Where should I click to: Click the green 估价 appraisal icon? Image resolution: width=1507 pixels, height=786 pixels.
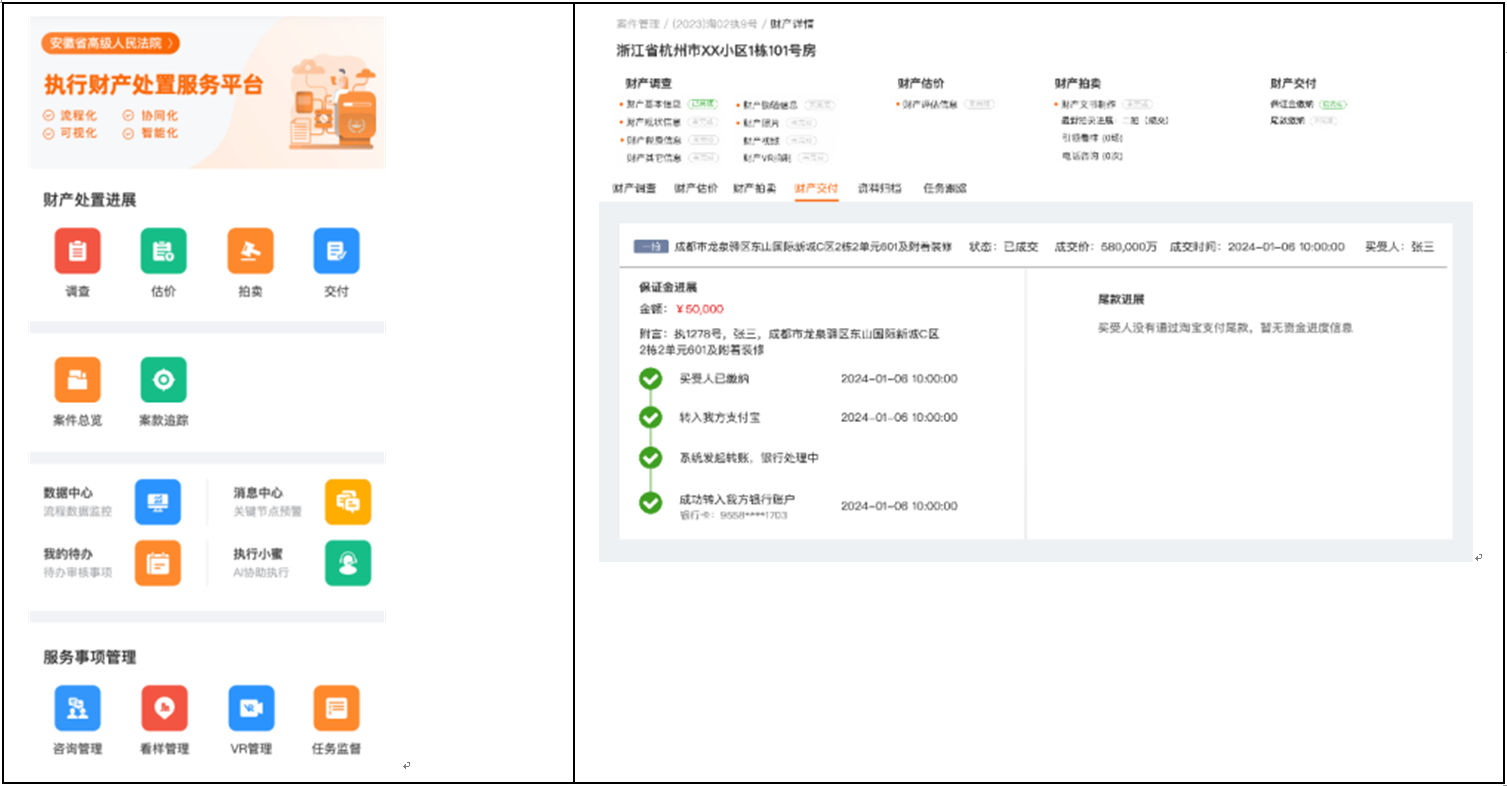point(163,251)
